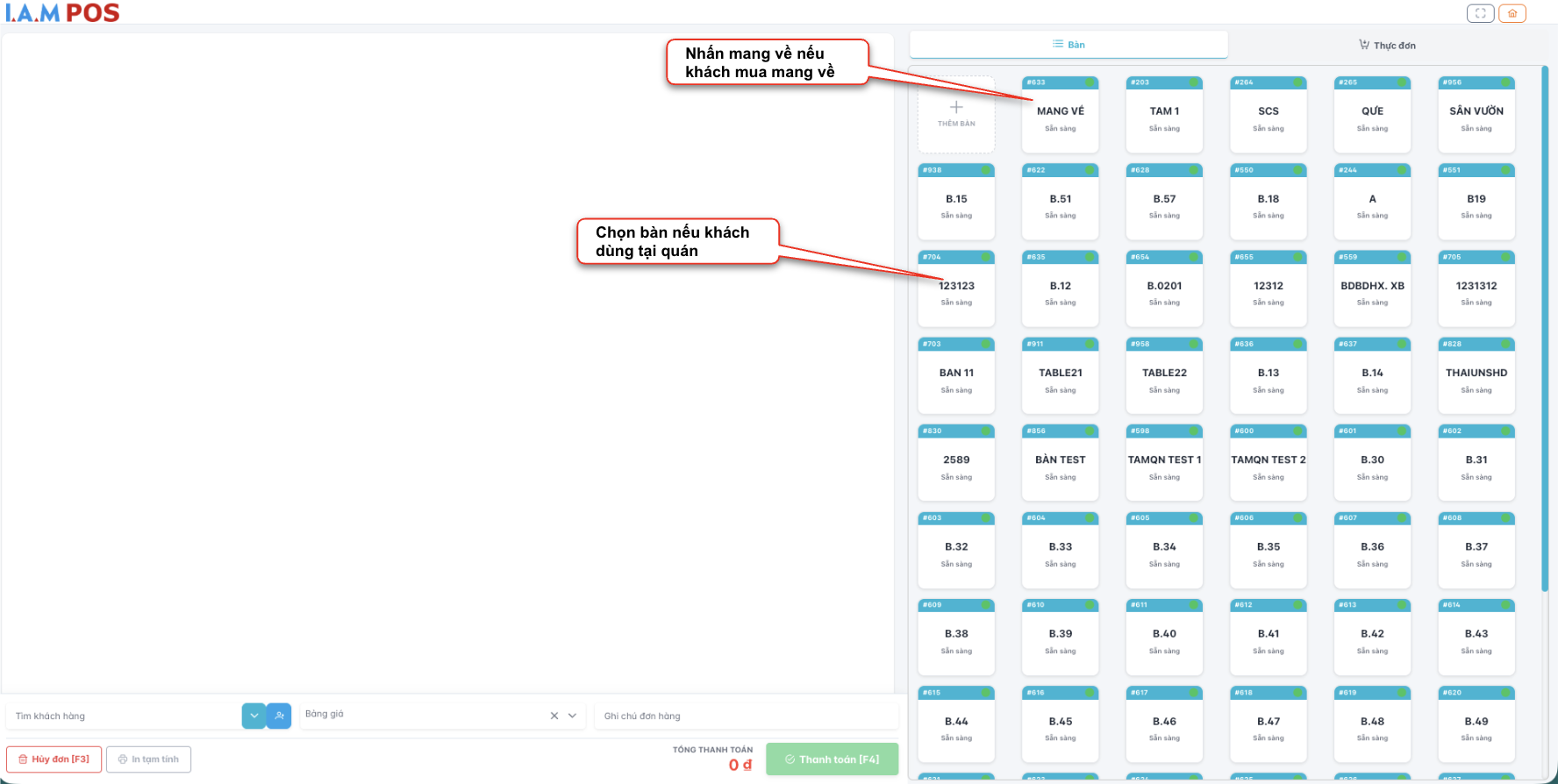Choose table SÂN VƯỜN
This screenshot has height=784, width=1558.
tap(1476, 114)
